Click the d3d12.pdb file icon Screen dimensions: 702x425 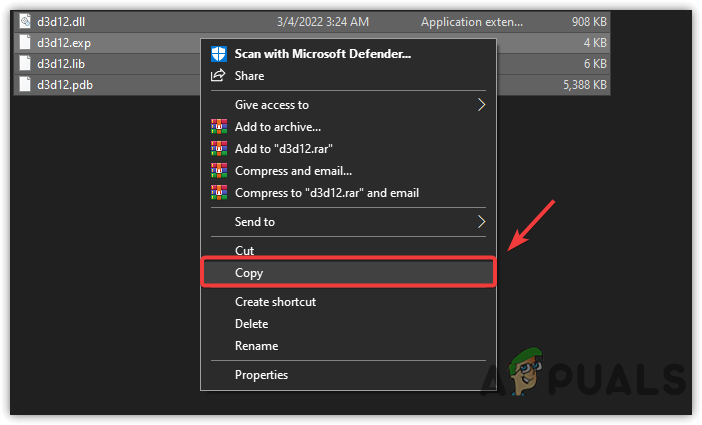coord(25,84)
